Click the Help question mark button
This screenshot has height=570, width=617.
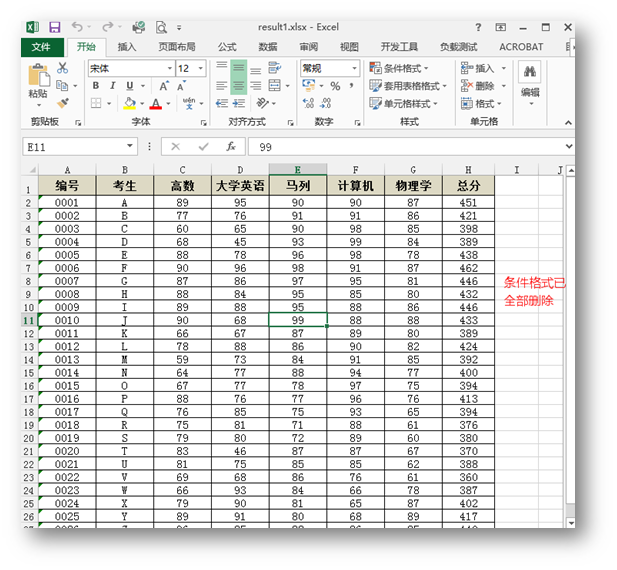tap(478, 27)
